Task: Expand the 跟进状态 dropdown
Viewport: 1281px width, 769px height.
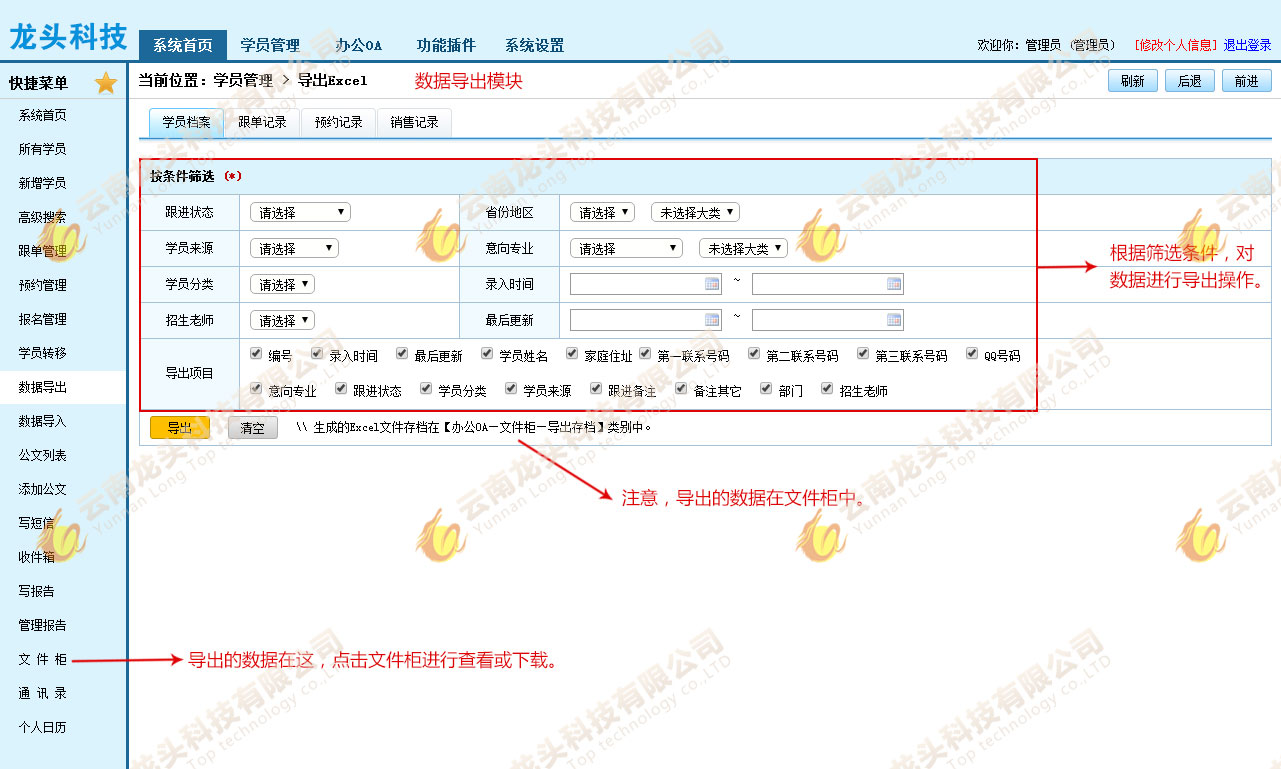Action: point(300,212)
